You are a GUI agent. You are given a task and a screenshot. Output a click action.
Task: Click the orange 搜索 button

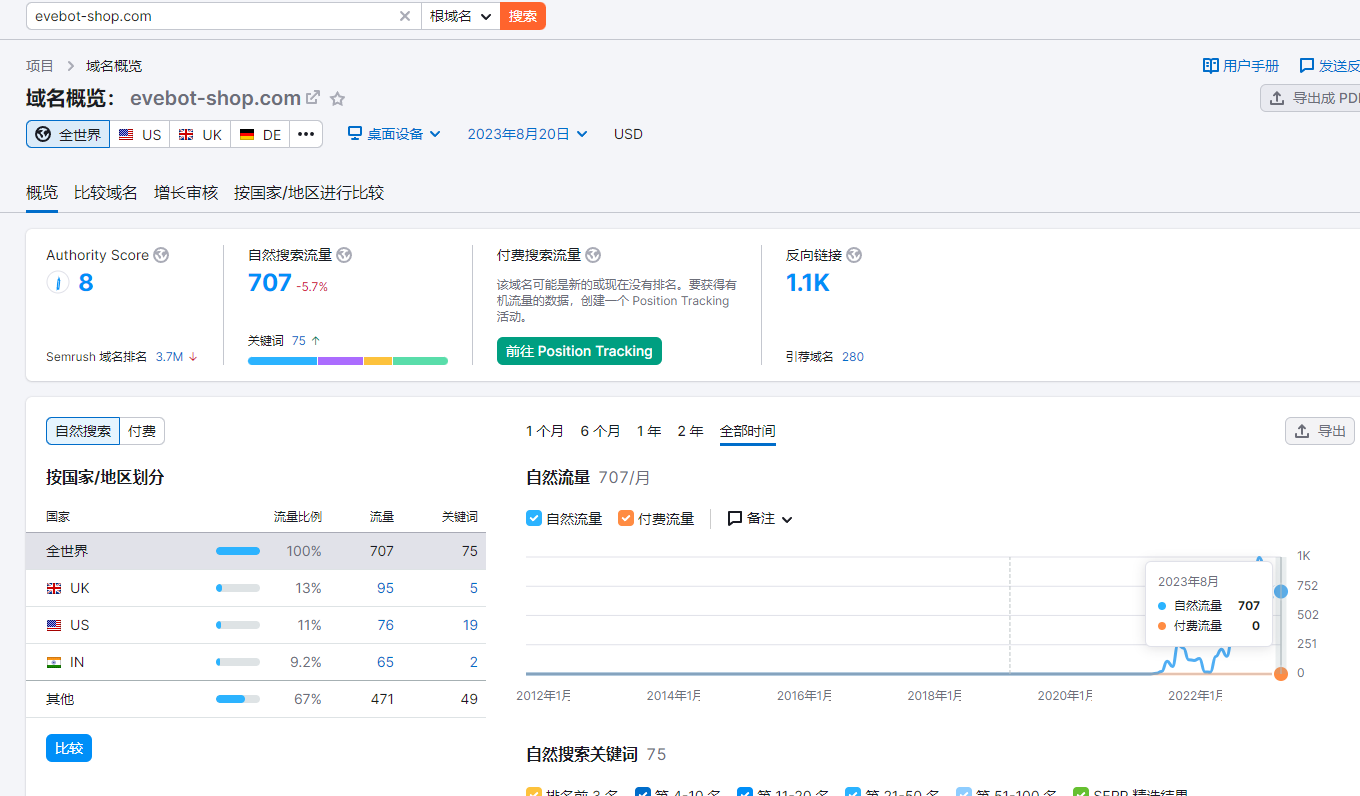tap(523, 16)
